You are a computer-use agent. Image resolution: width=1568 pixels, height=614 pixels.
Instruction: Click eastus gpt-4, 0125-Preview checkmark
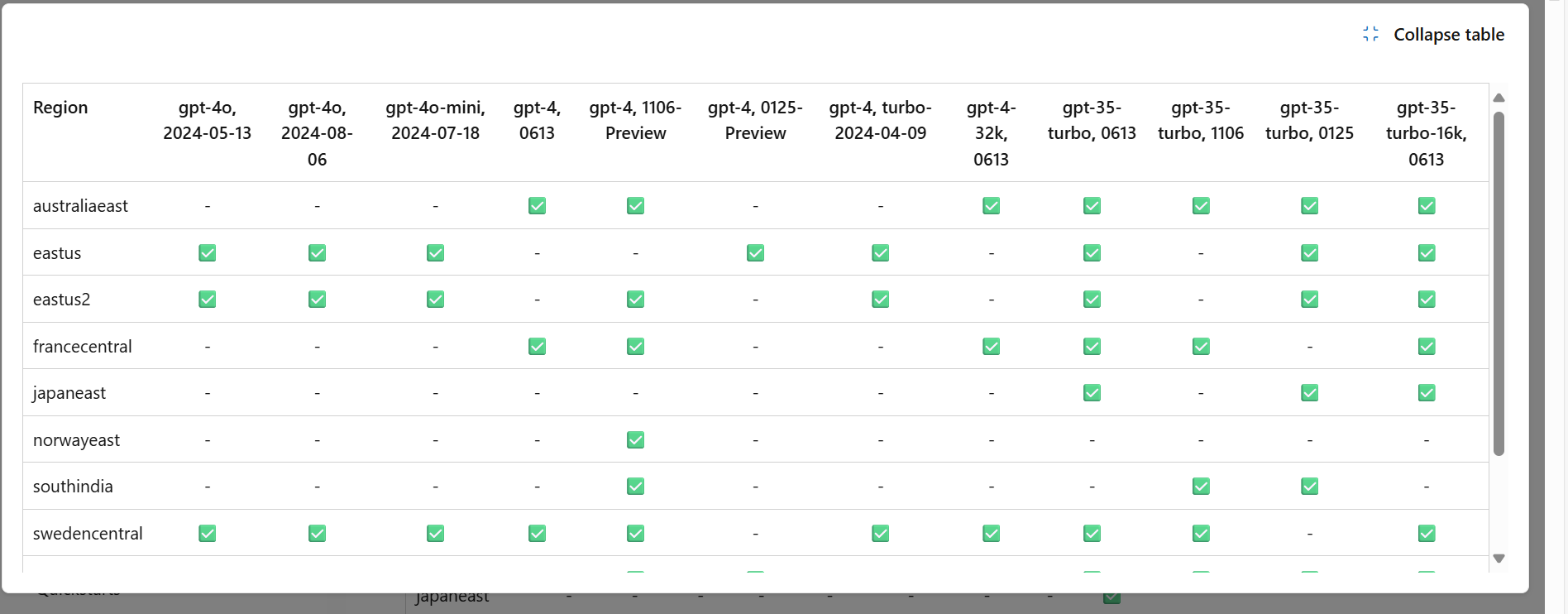pos(755,252)
